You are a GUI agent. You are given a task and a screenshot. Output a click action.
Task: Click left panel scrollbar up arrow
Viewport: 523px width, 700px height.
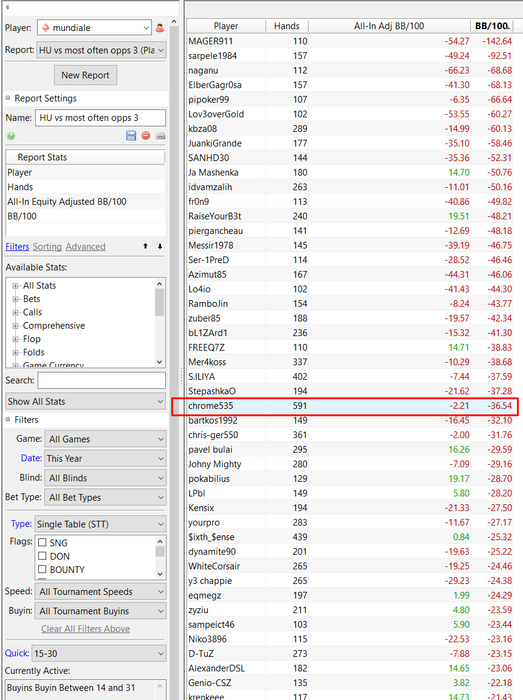[174, 21]
